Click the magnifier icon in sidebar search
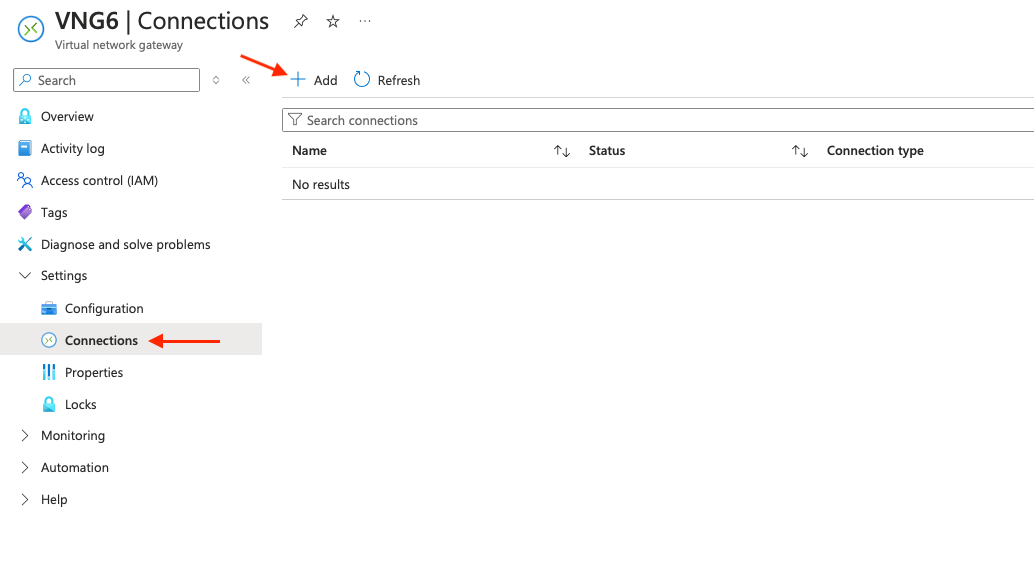This screenshot has width=1034, height=568. [x=25, y=80]
